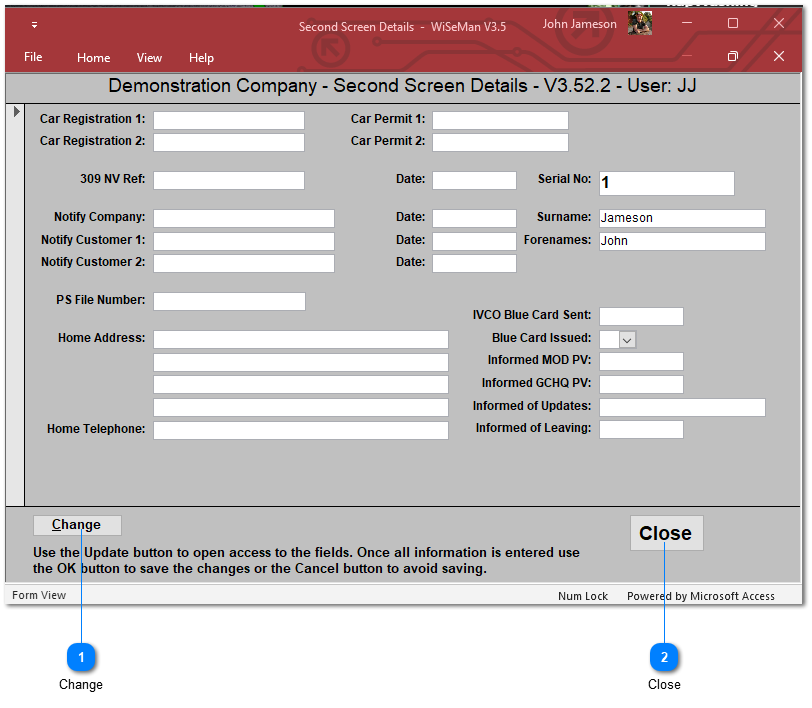Select the Surname field containing Jameson
The height and width of the screenshot is (708, 812).
[681, 218]
